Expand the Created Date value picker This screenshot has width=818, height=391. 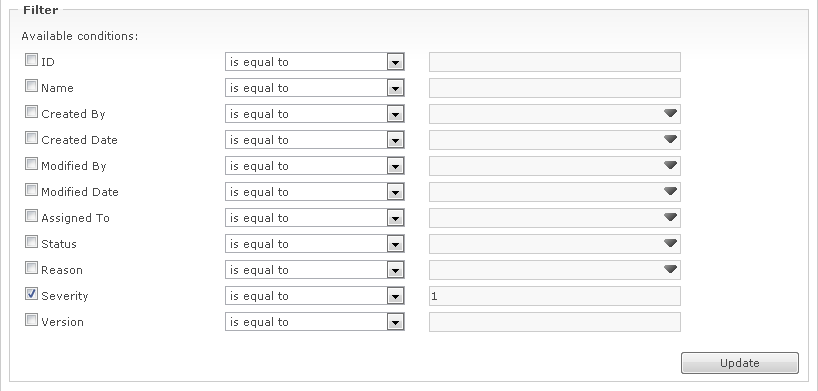pyautogui.click(x=670, y=139)
